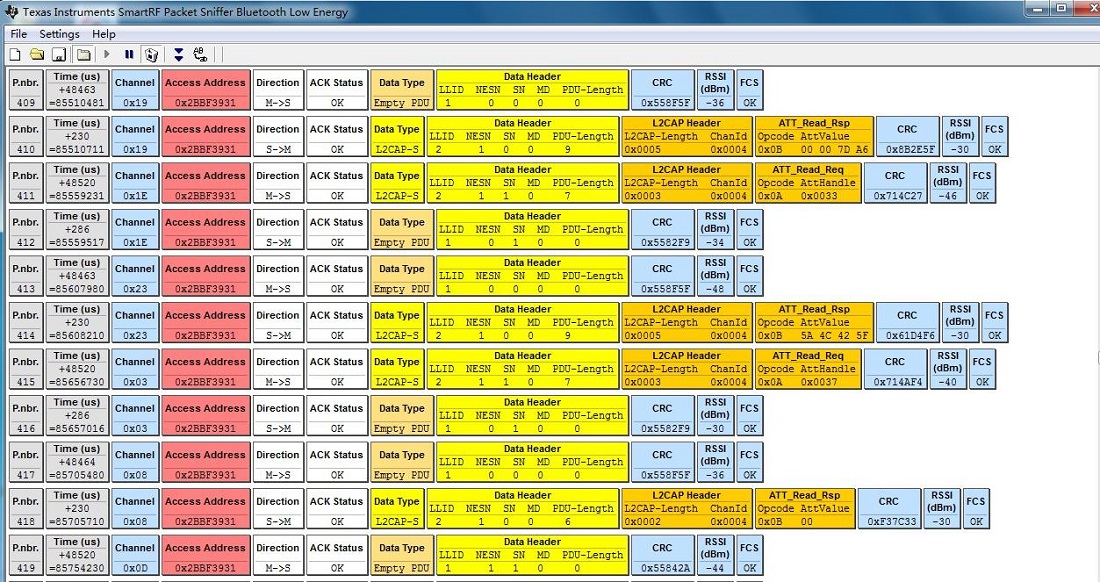
Task: Select the CRC field of packet 416
Action: pyautogui.click(x=662, y=416)
